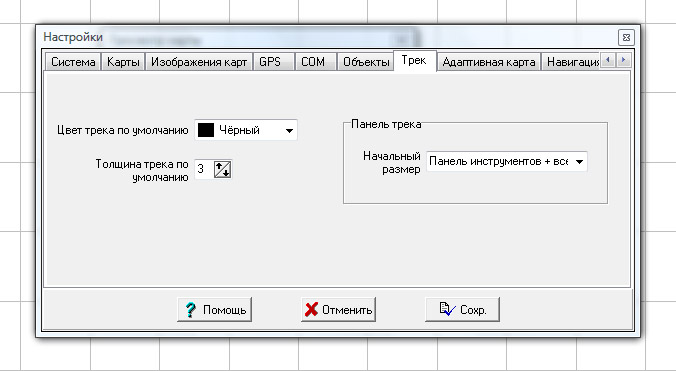Screen dimensions: 676x371
Task: Click the track thickness value field
Action: (203, 169)
